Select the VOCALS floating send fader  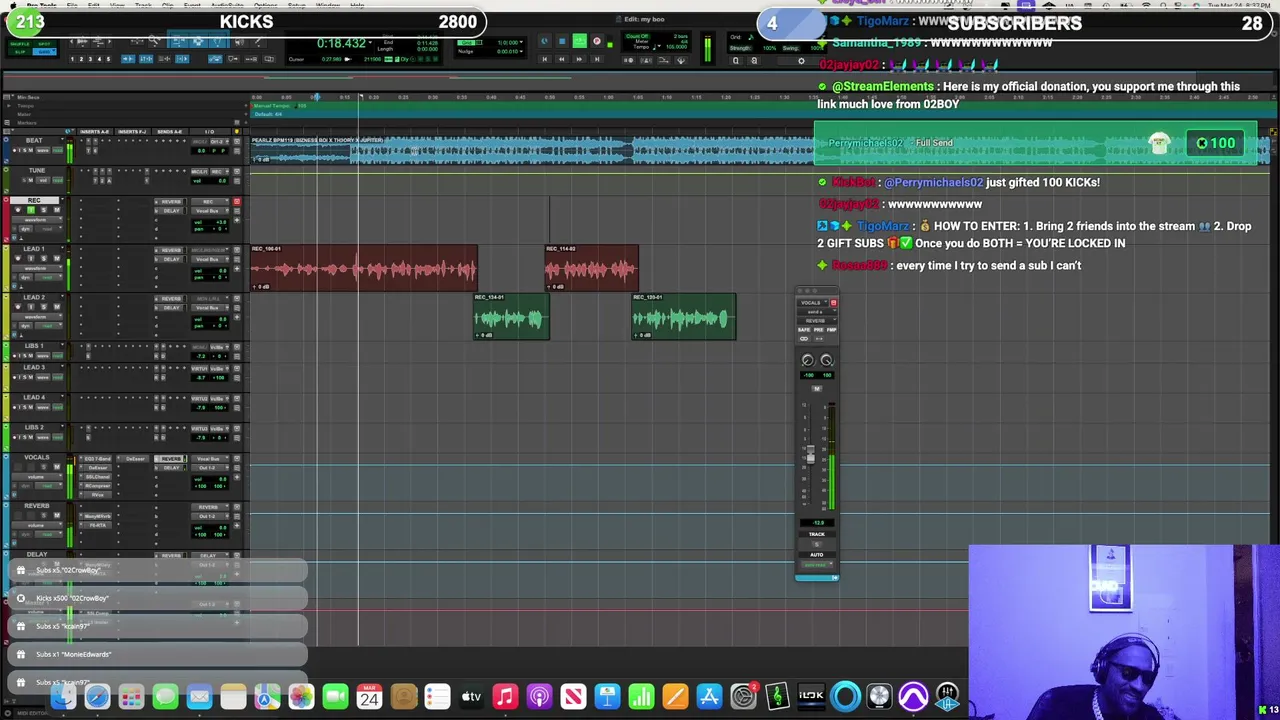(810, 455)
